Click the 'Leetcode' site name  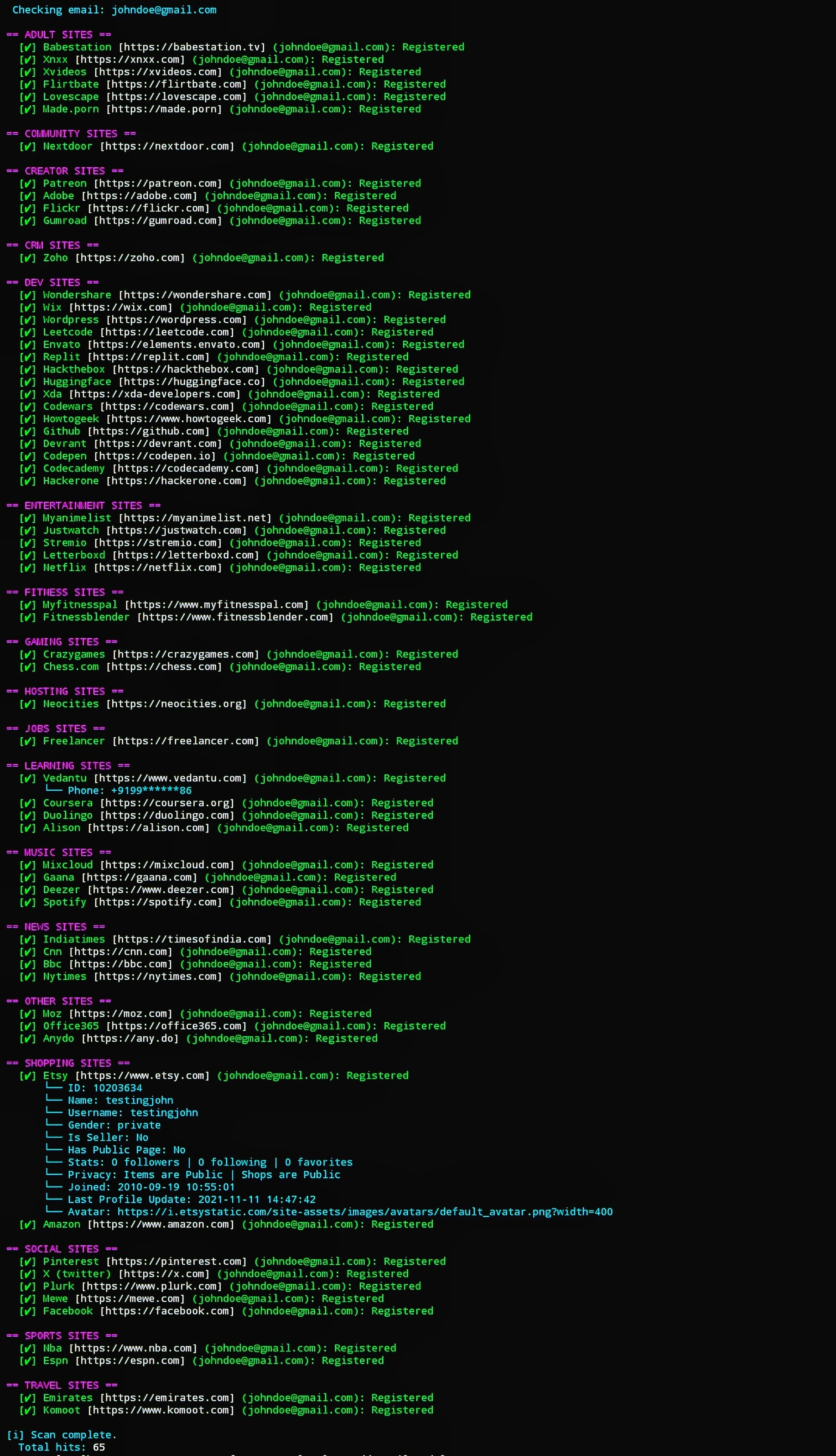pyautogui.click(x=68, y=332)
